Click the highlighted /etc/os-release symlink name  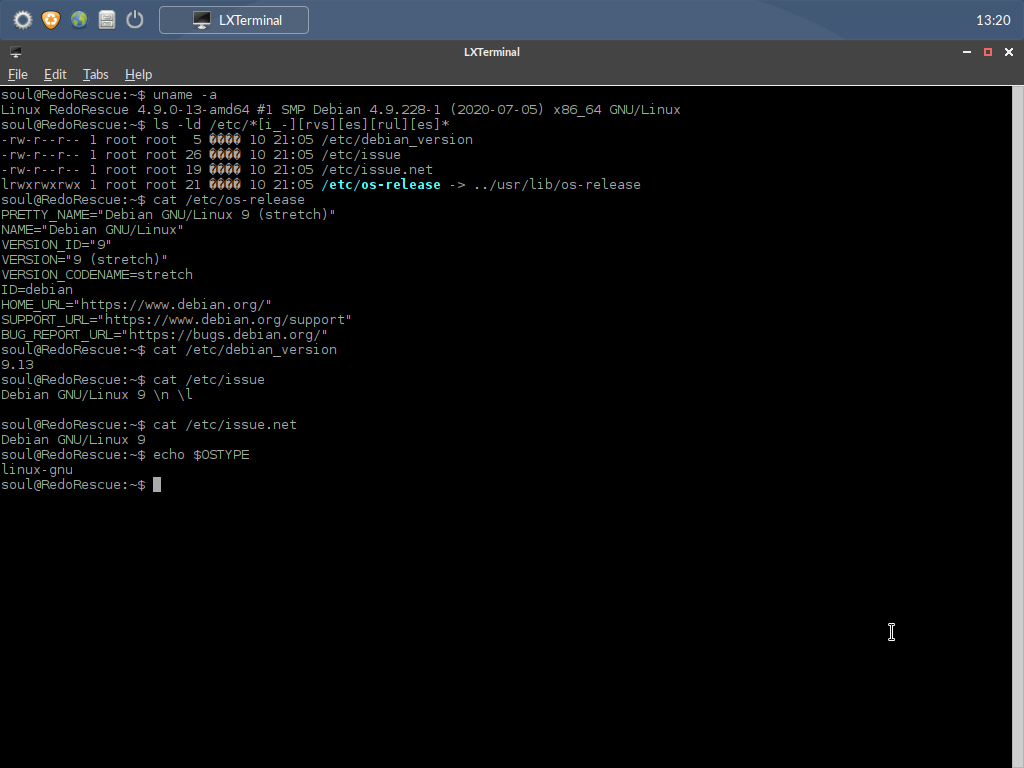pyautogui.click(x=381, y=185)
